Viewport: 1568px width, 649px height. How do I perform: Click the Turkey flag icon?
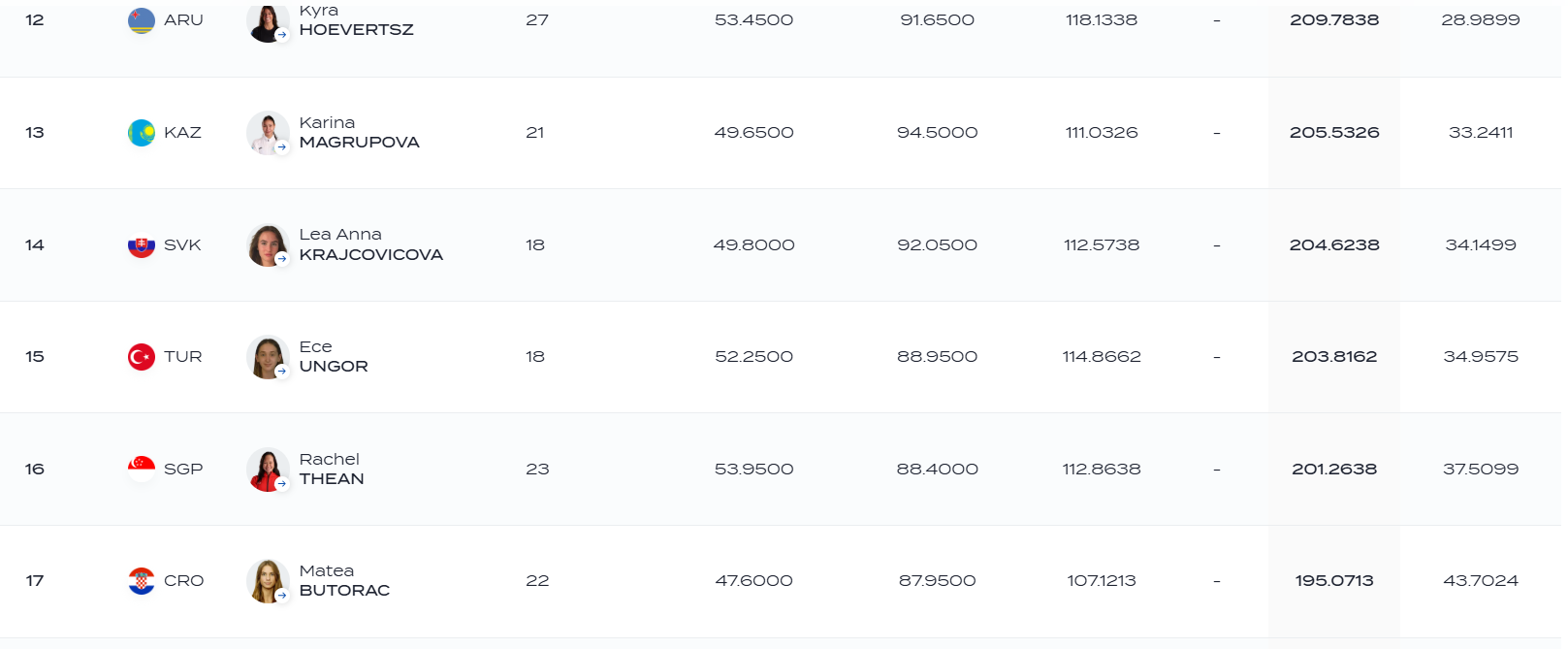[x=142, y=357]
